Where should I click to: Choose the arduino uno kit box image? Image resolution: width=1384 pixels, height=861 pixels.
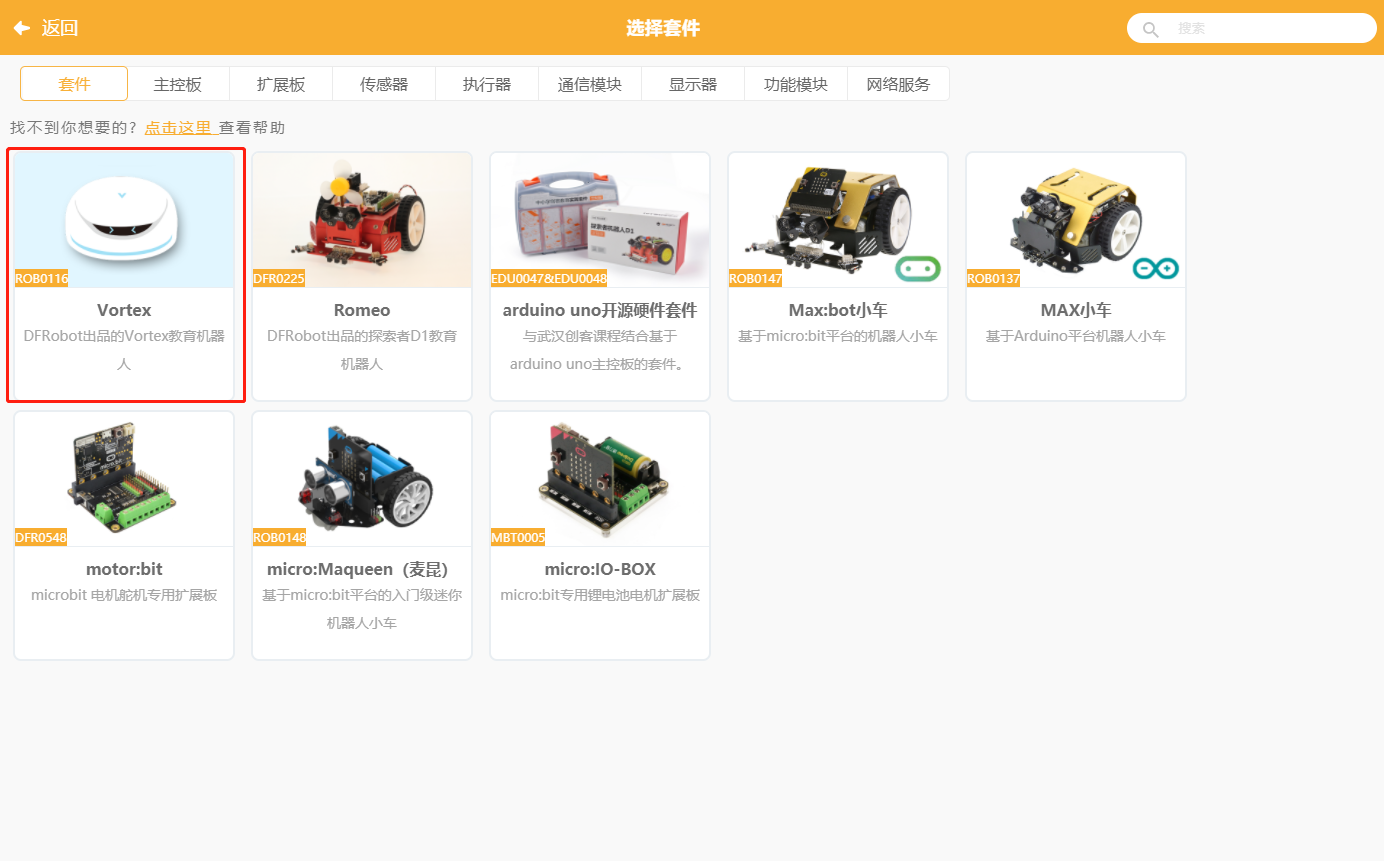600,219
